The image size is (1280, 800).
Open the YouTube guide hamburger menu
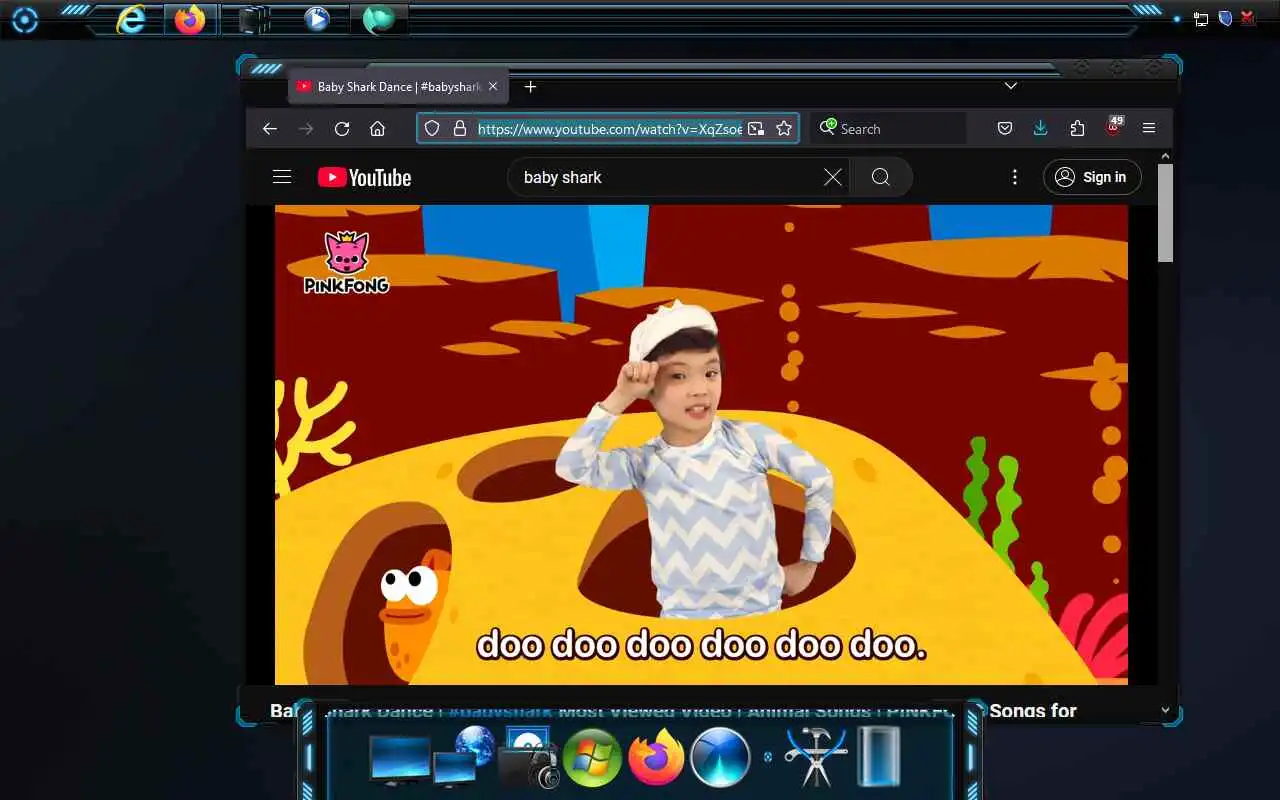(282, 177)
